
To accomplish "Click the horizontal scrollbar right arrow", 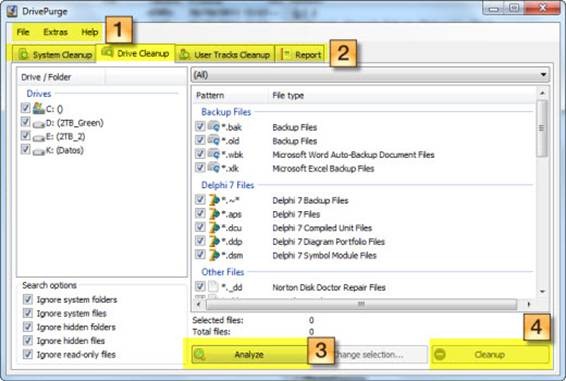I will (529, 304).
